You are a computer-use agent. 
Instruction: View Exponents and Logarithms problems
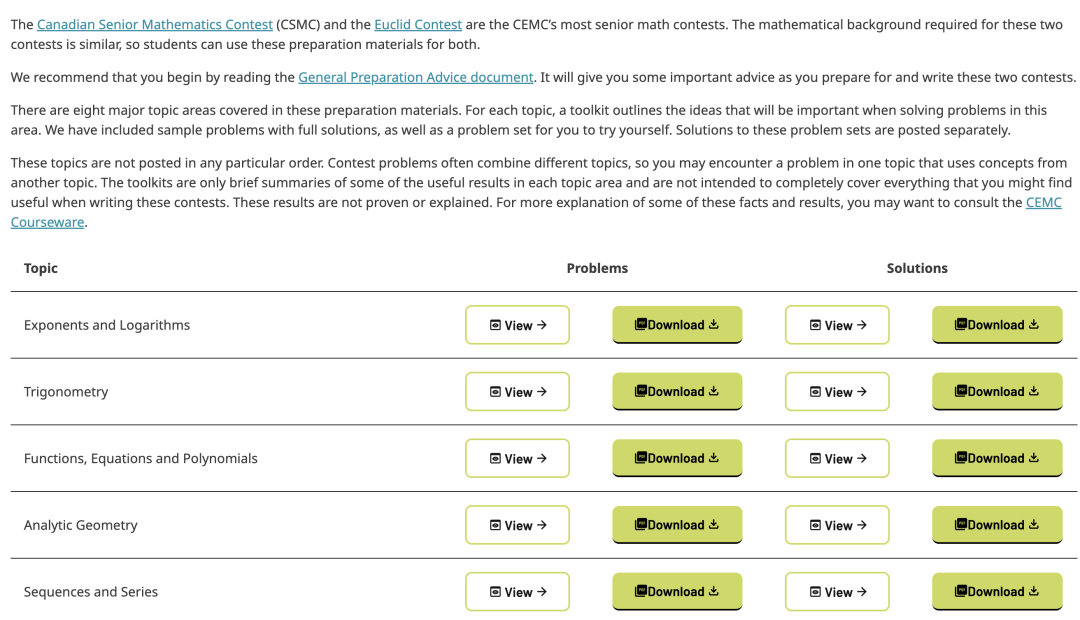pyautogui.click(x=517, y=325)
